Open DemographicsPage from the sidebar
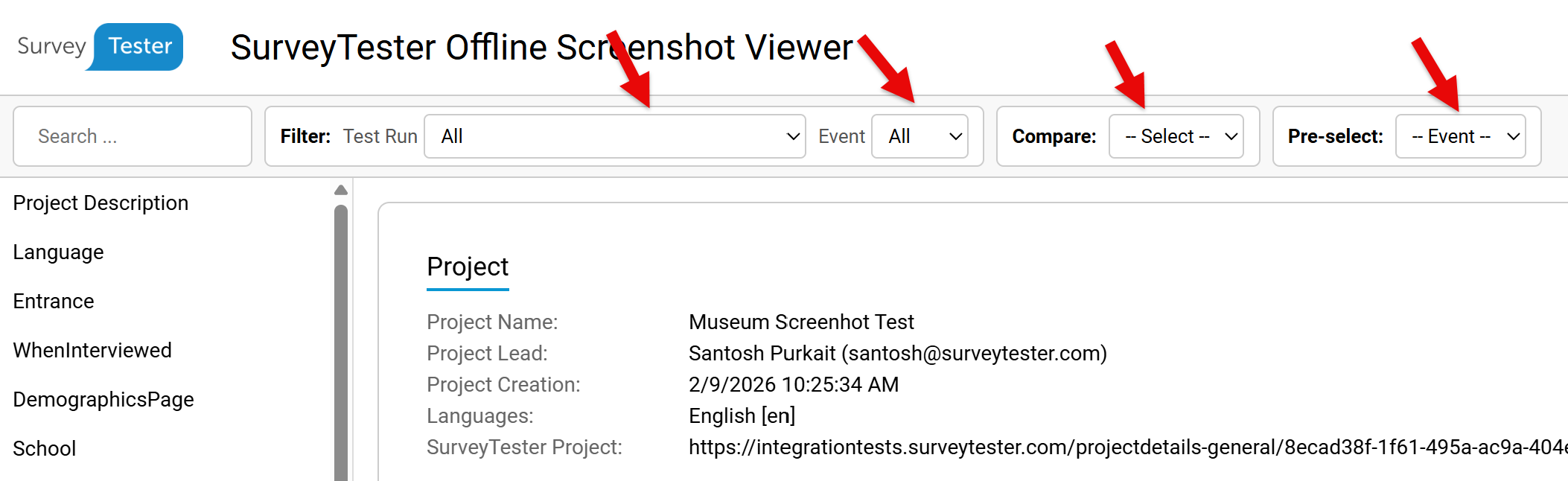Viewport: 1568px width, 481px height. pyautogui.click(x=103, y=399)
